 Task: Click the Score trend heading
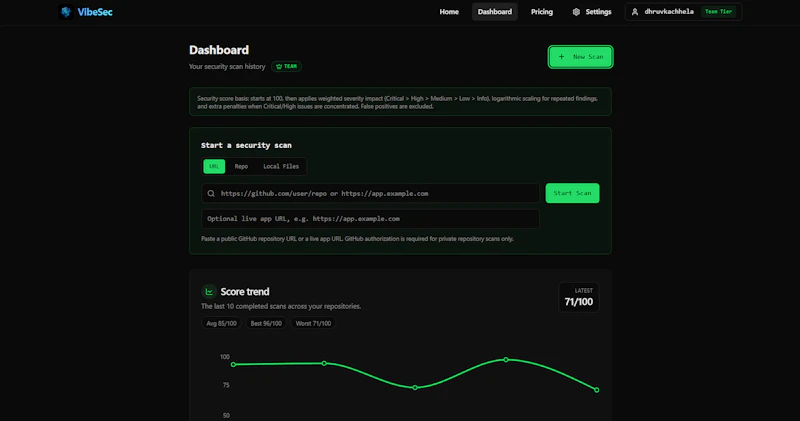tap(245, 291)
